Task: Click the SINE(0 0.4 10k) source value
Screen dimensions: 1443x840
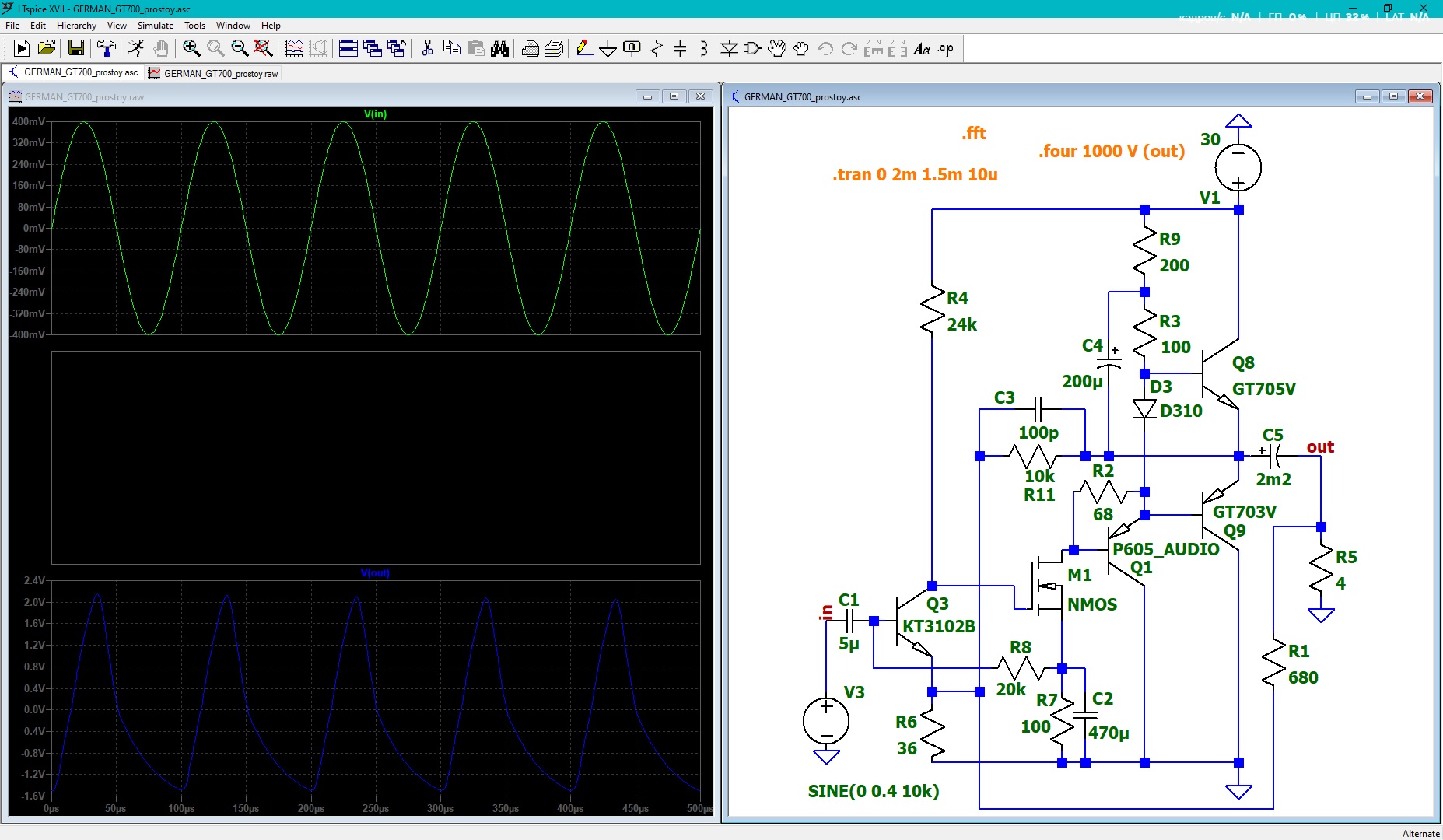Action: pos(874,791)
